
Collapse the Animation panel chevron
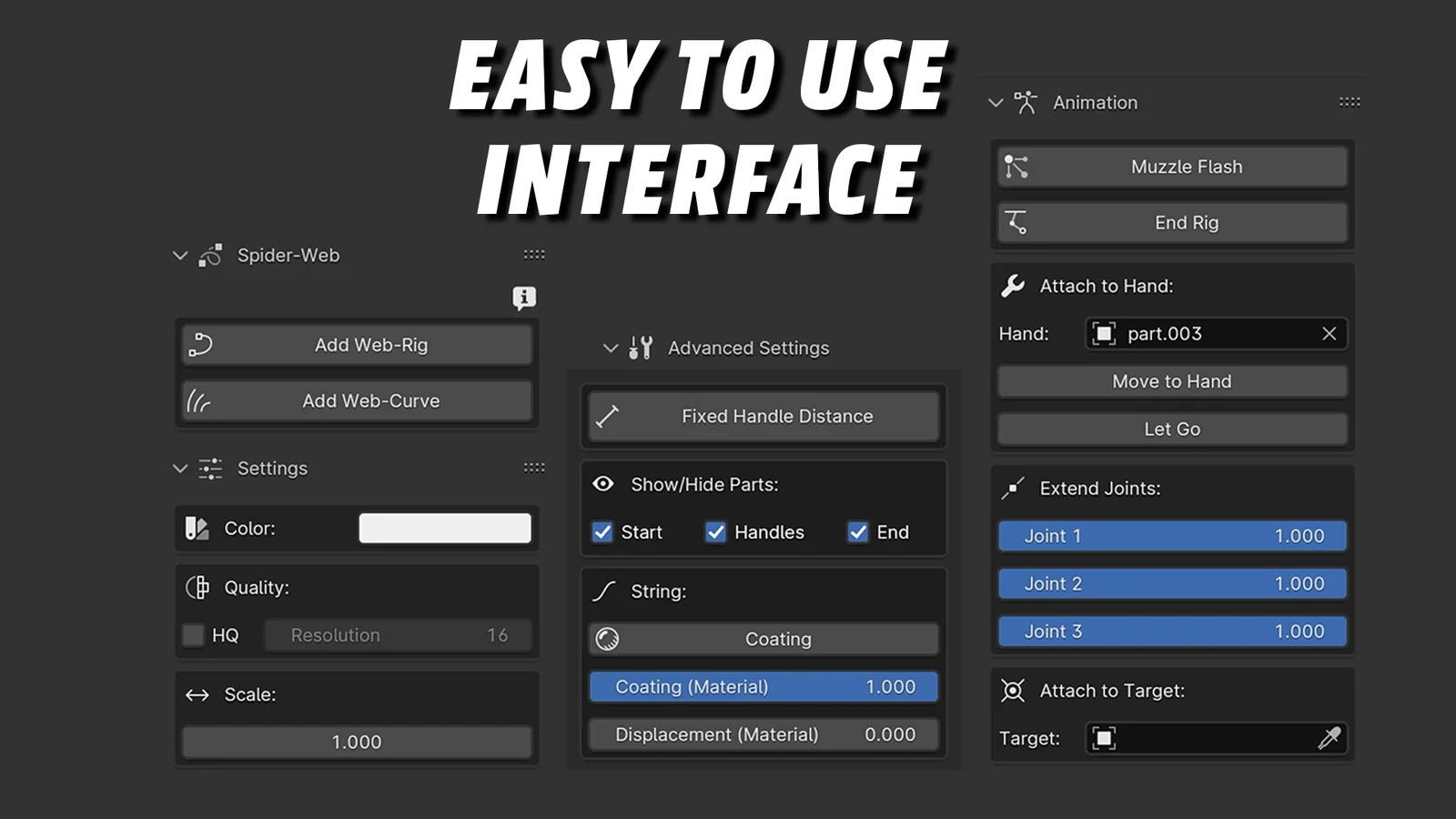click(996, 103)
